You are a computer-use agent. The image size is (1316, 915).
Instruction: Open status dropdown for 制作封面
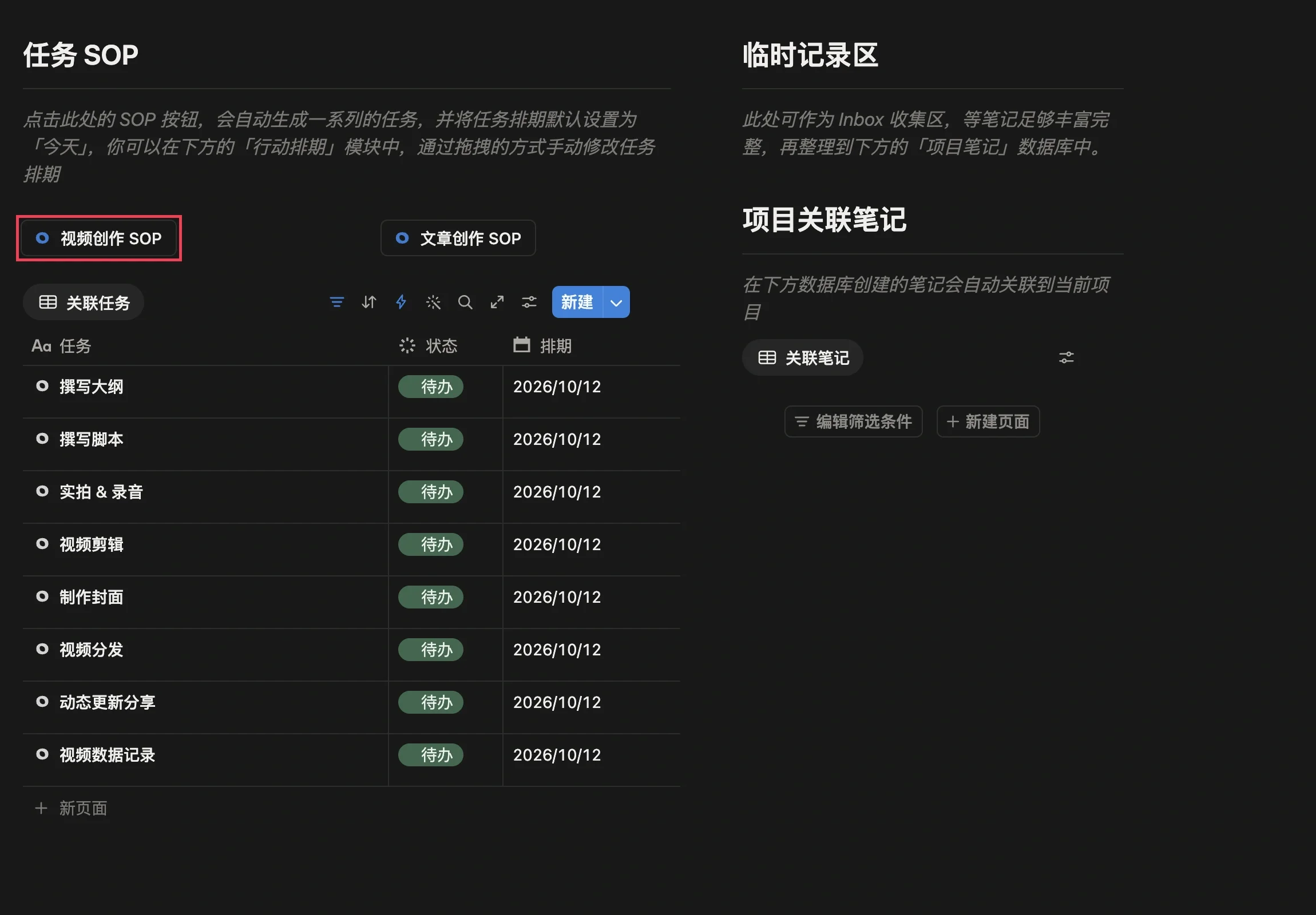431,597
